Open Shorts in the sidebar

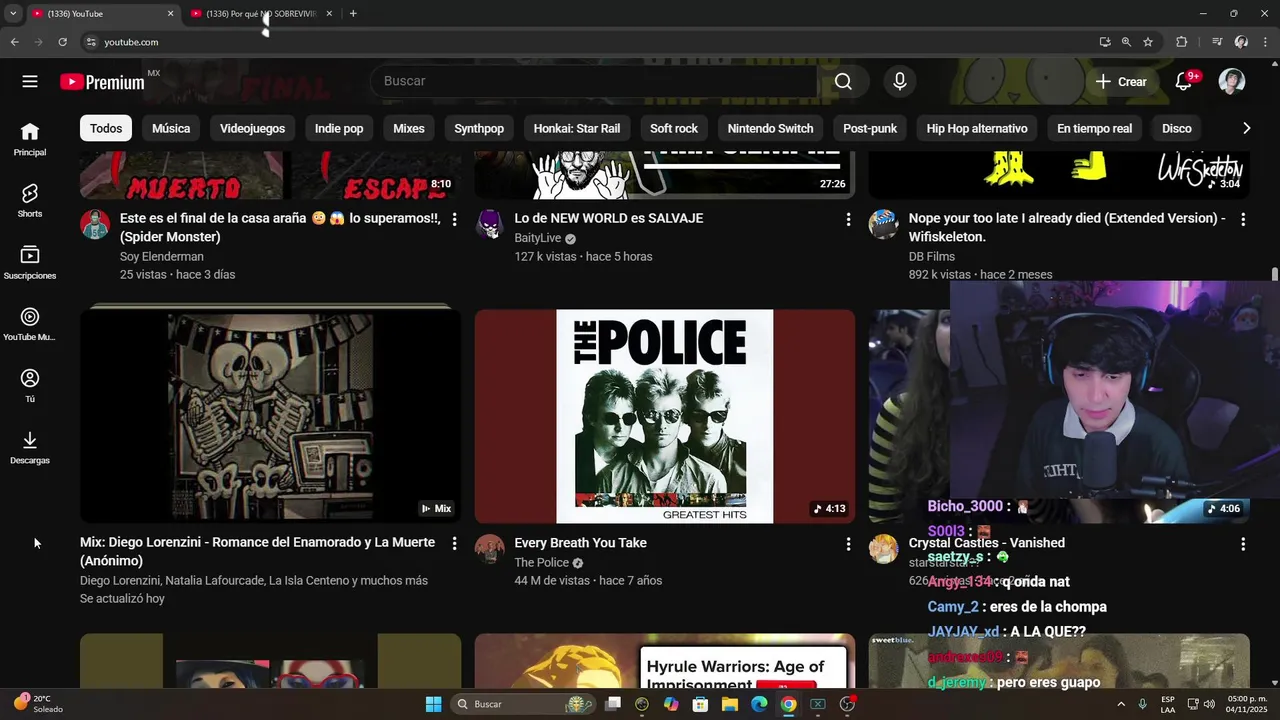(30, 200)
